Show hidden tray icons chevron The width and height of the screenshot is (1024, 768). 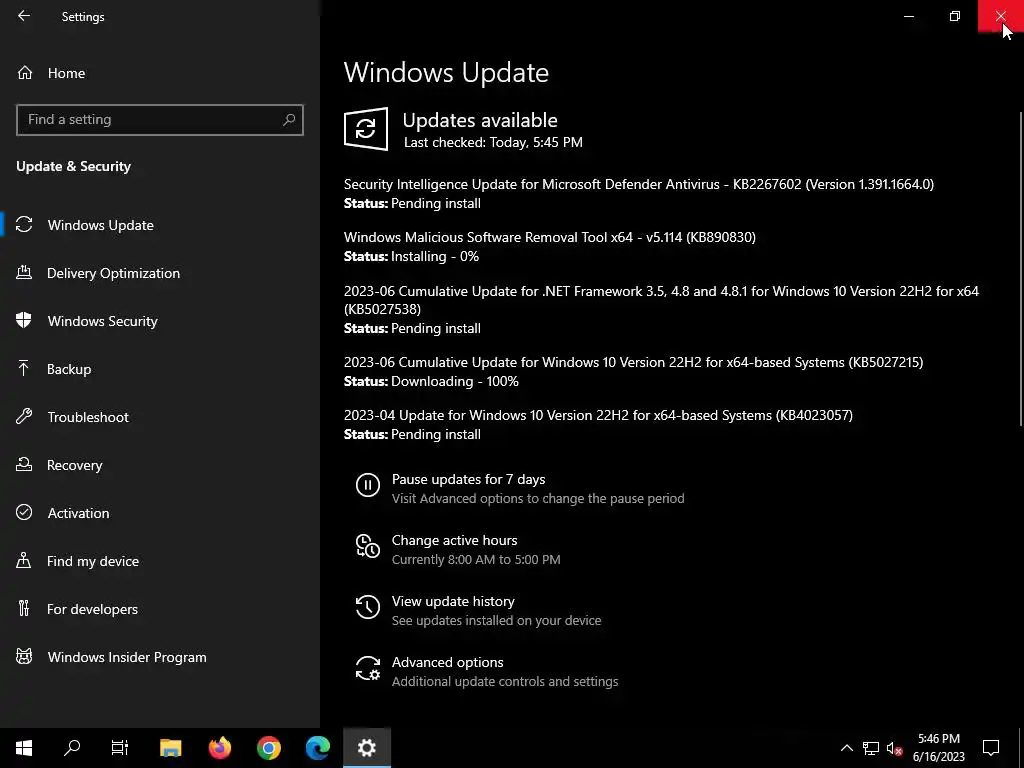pyautogui.click(x=846, y=748)
